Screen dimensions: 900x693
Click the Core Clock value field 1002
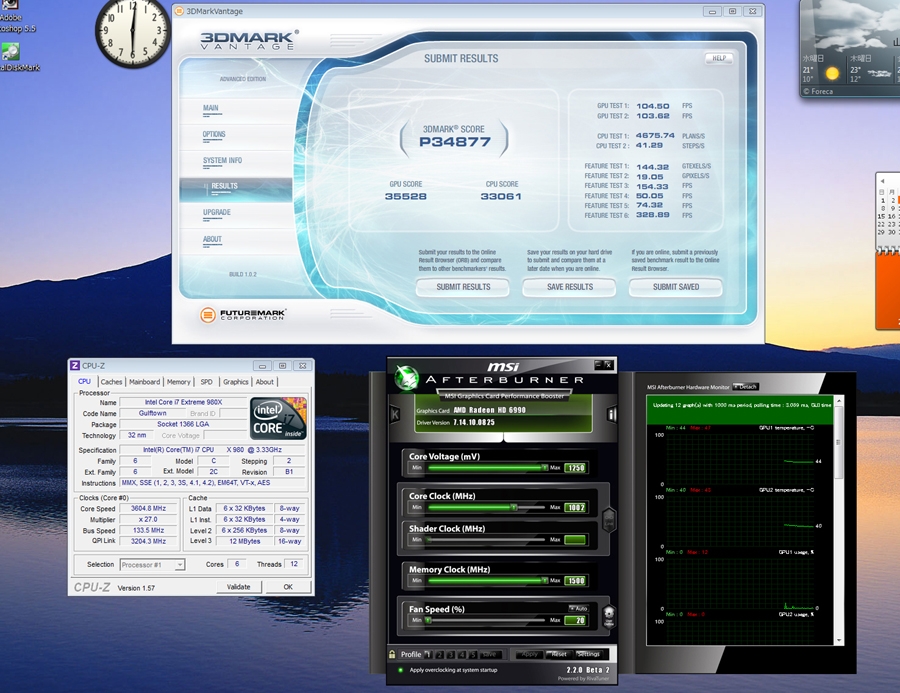pos(576,508)
